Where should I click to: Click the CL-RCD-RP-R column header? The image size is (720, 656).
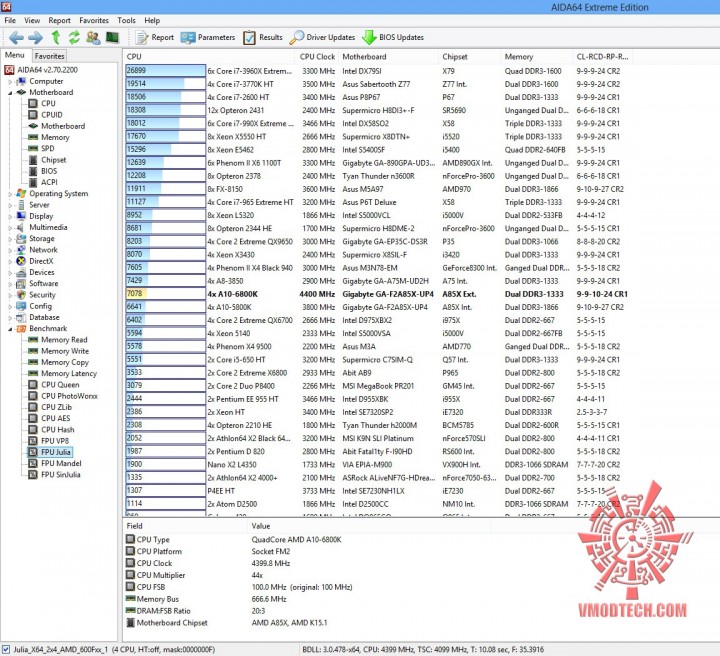click(602, 56)
